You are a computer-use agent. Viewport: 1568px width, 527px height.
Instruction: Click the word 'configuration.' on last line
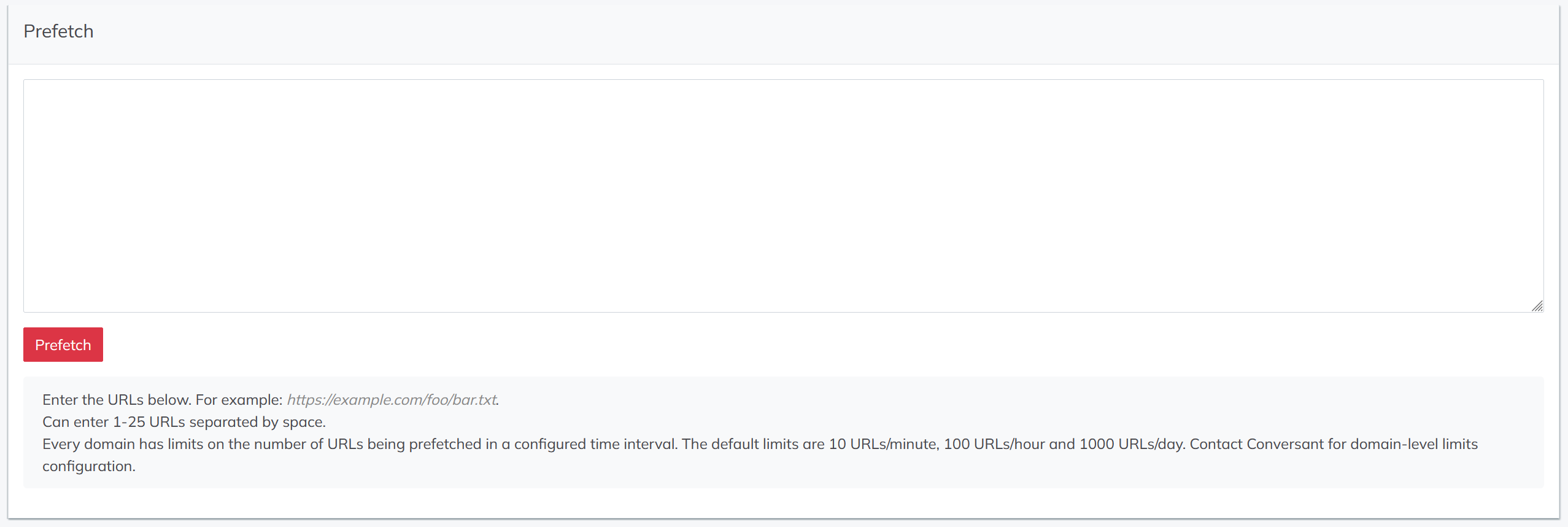pos(89,466)
